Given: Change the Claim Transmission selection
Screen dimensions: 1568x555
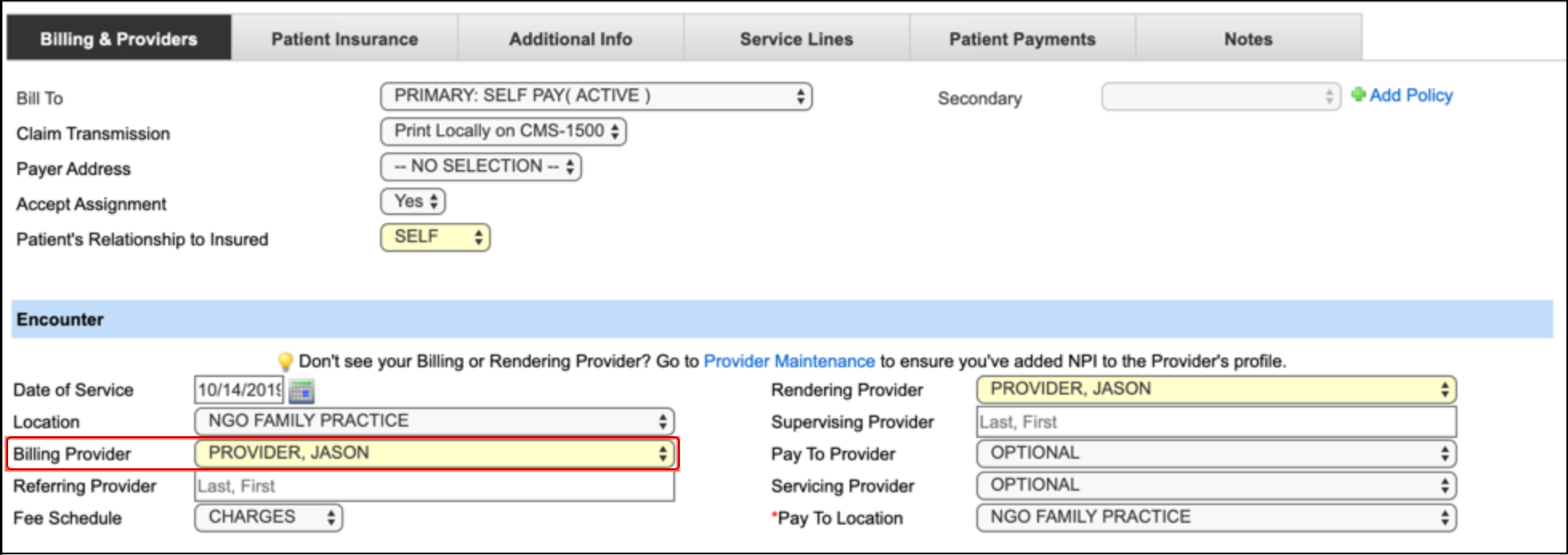Looking at the screenshot, I should tap(506, 131).
